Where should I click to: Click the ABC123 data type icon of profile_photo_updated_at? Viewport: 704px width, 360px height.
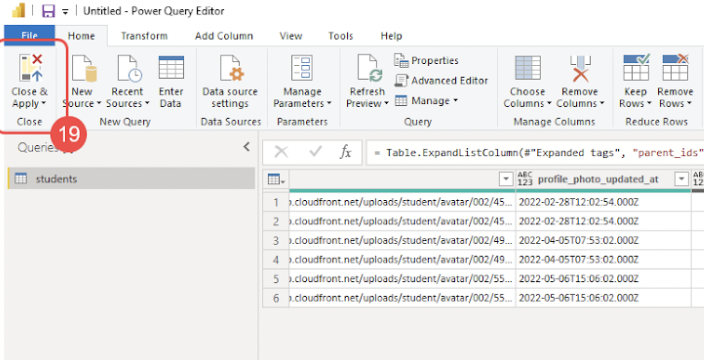point(524,179)
